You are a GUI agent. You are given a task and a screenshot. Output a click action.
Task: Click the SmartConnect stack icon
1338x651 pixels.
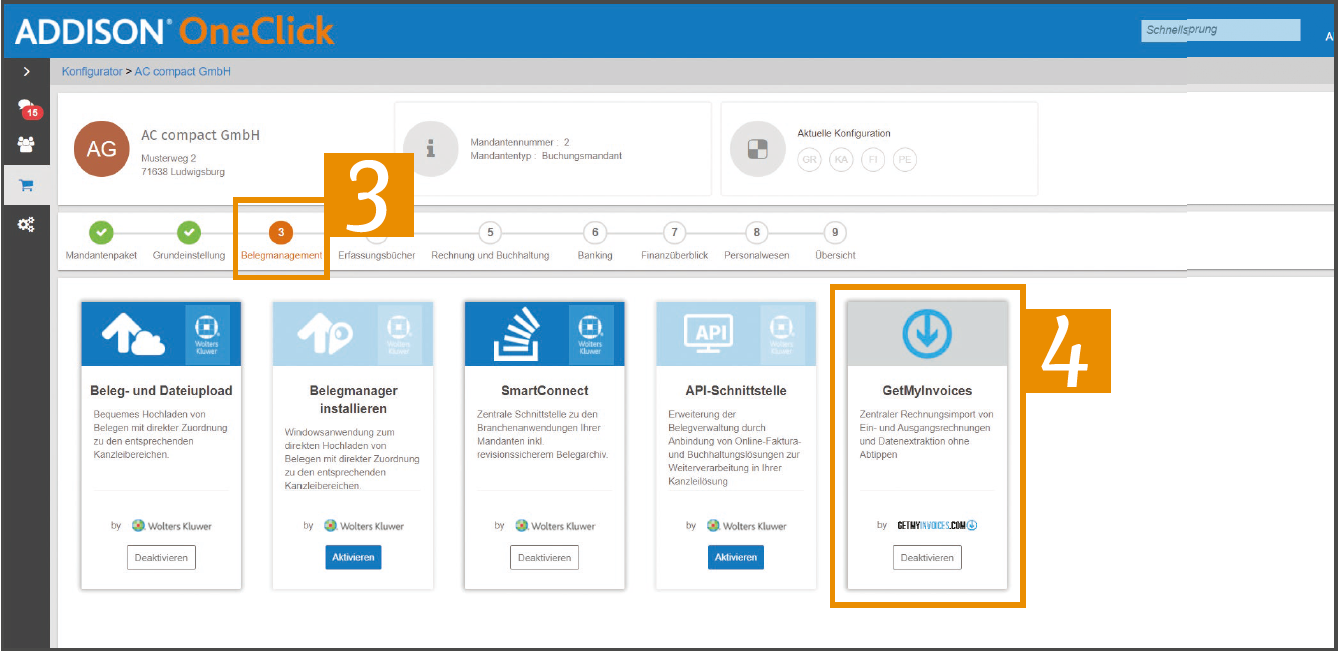516,336
